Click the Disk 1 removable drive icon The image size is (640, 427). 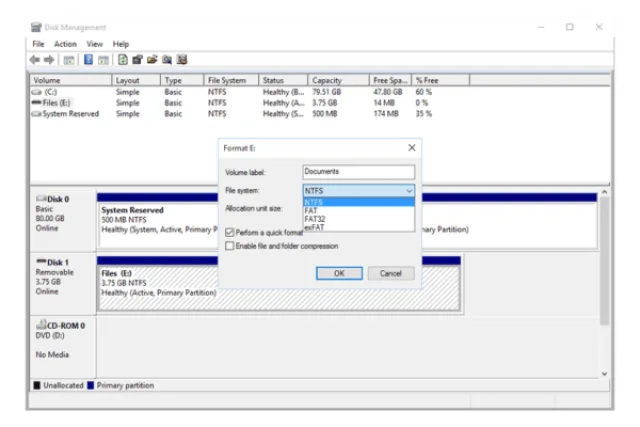point(41,261)
